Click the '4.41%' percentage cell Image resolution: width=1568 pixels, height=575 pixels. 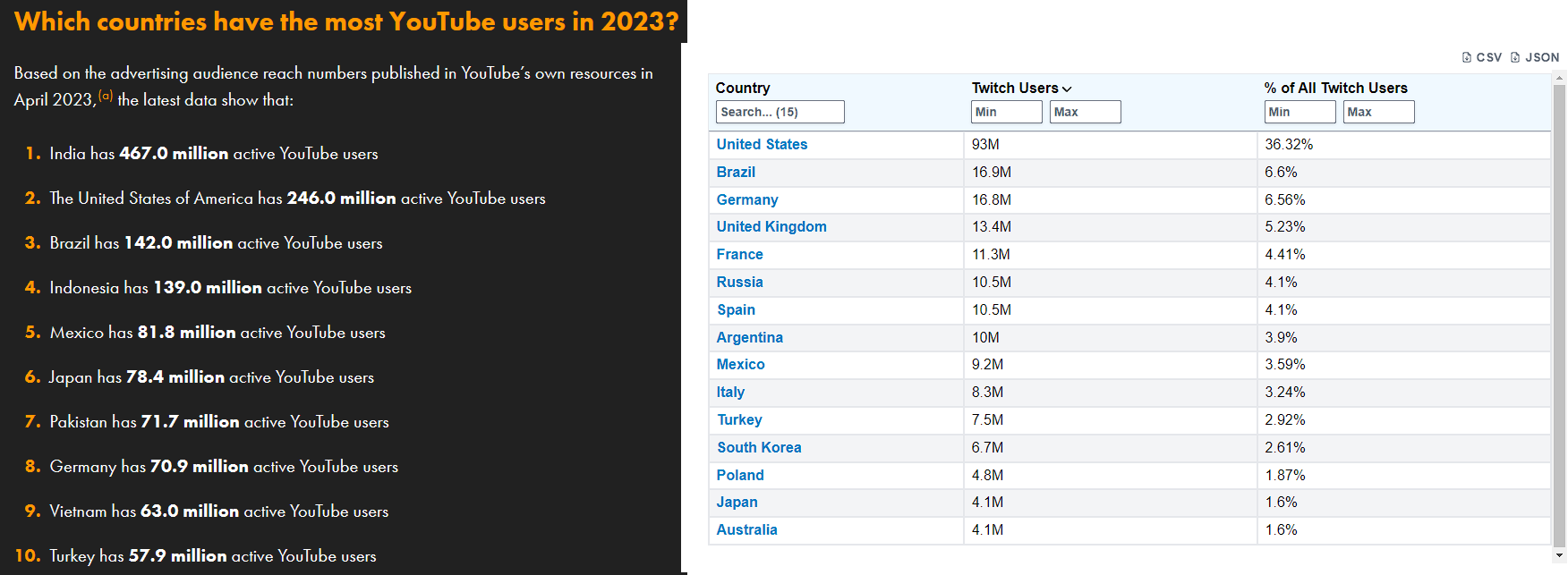1403,255
